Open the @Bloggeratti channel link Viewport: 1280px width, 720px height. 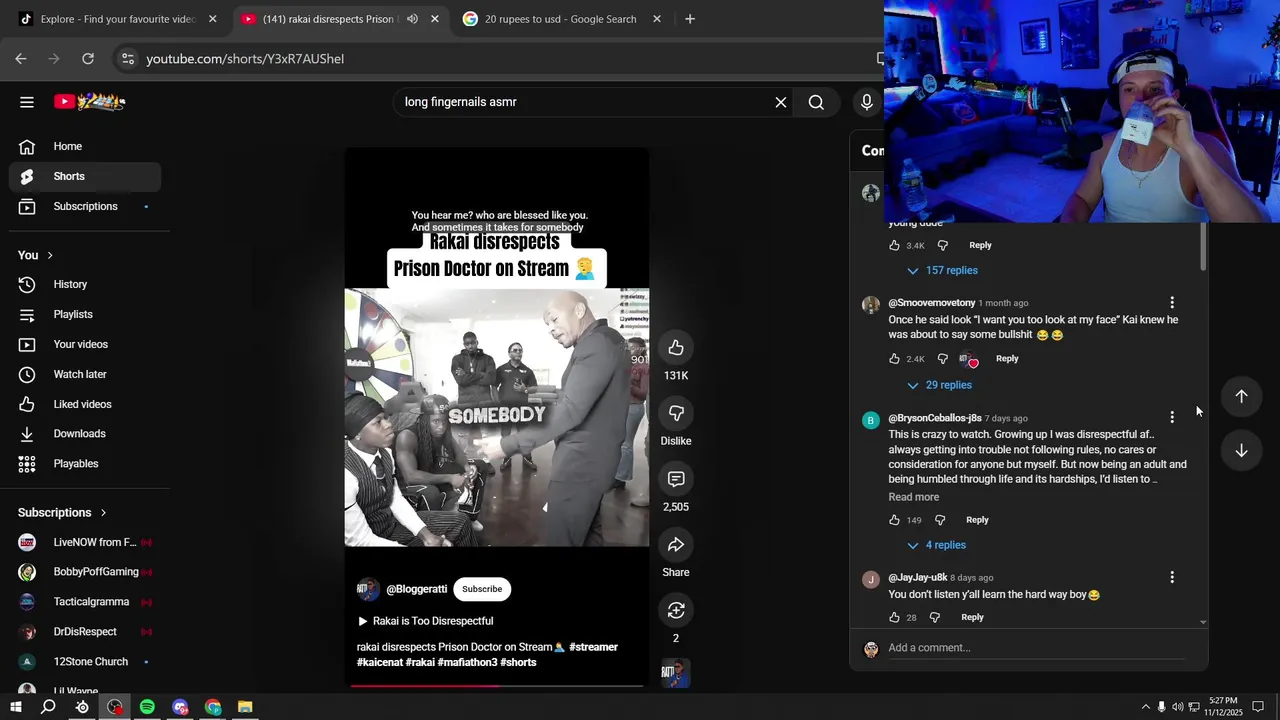click(x=416, y=590)
